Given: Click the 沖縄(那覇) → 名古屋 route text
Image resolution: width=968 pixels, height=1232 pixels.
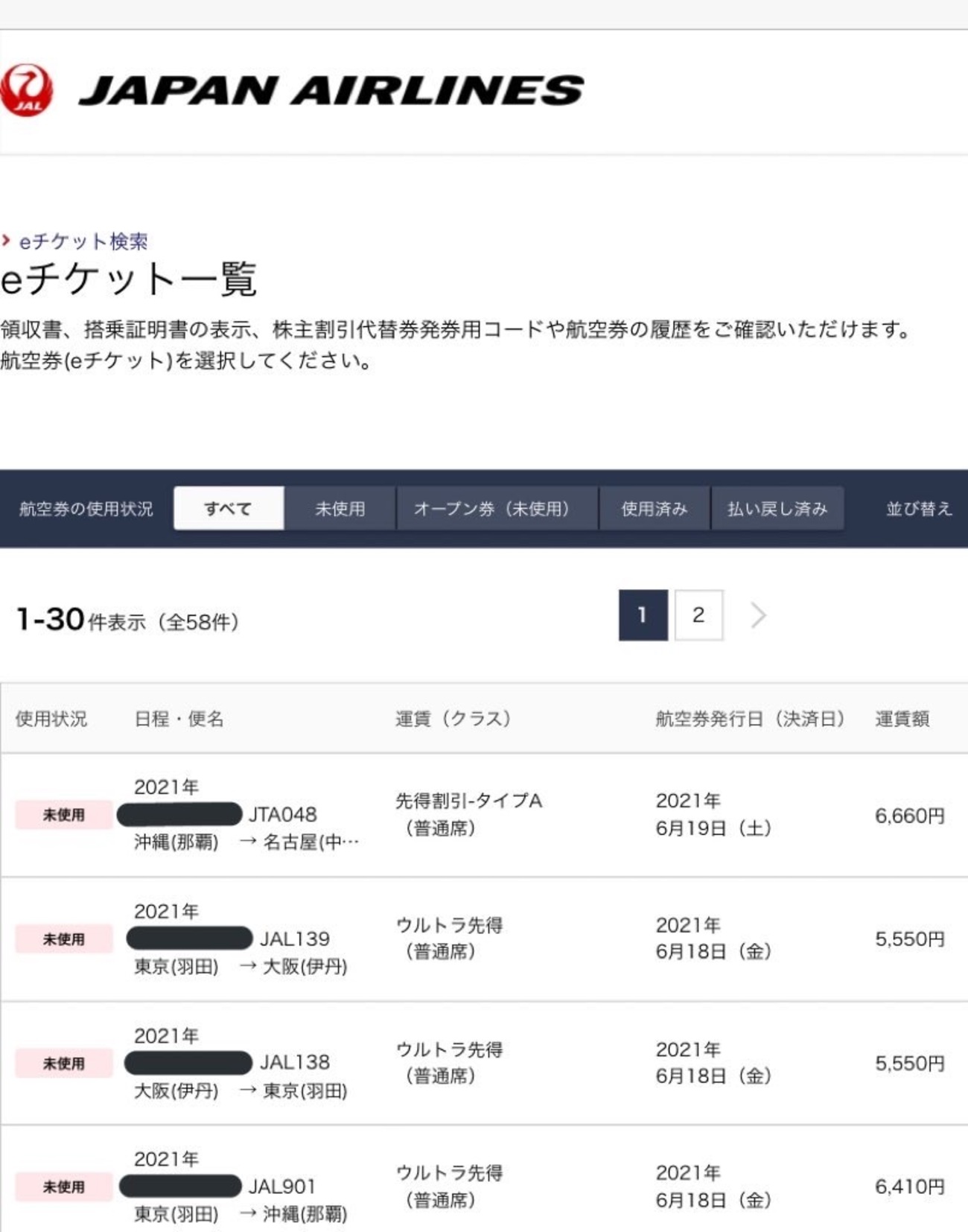Looking at the screenshot, I should (x=246, y=842).
